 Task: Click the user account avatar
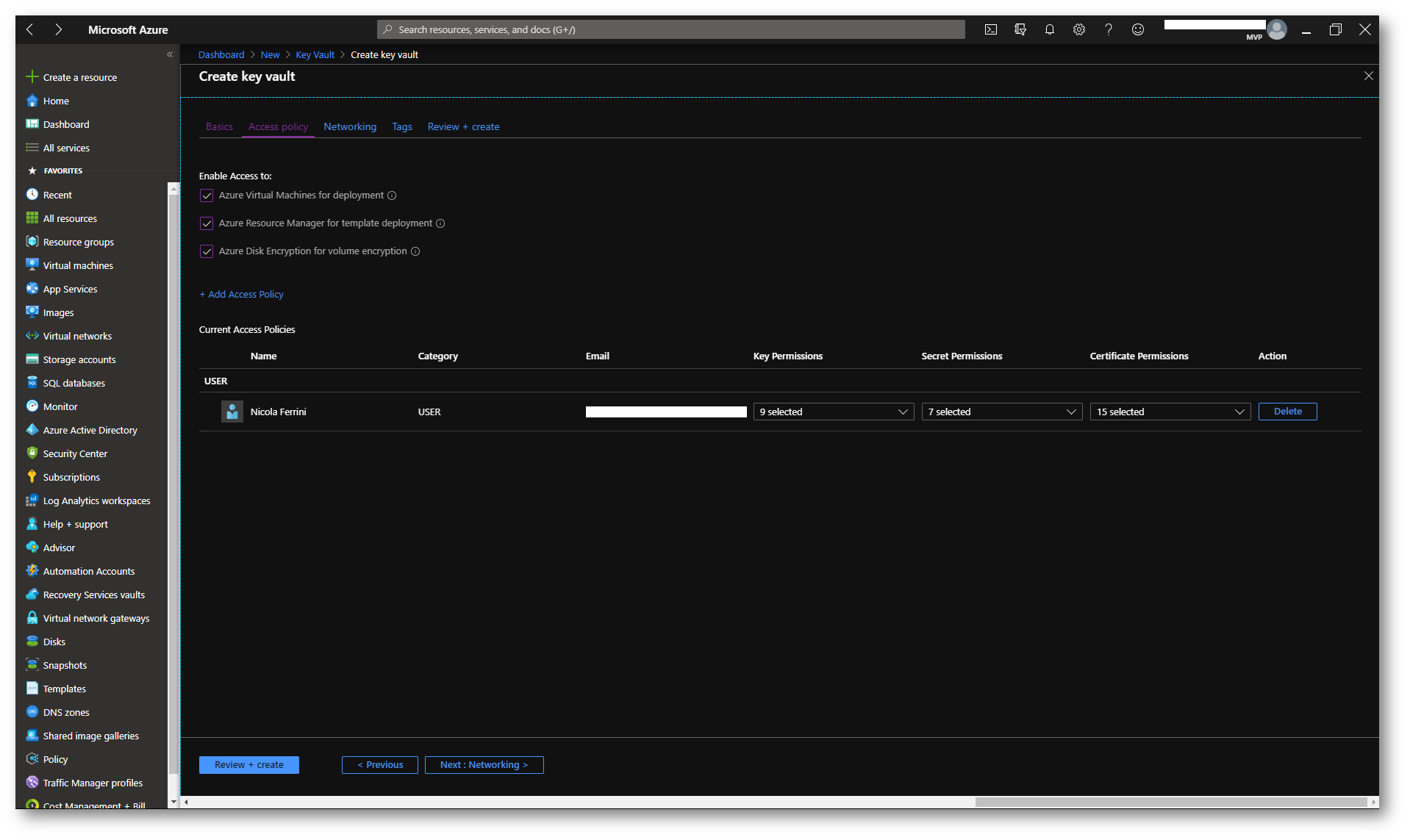[1277, 29]
